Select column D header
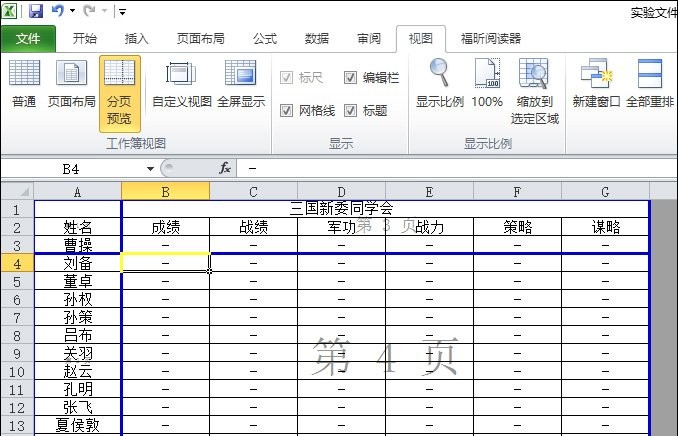 341,192
